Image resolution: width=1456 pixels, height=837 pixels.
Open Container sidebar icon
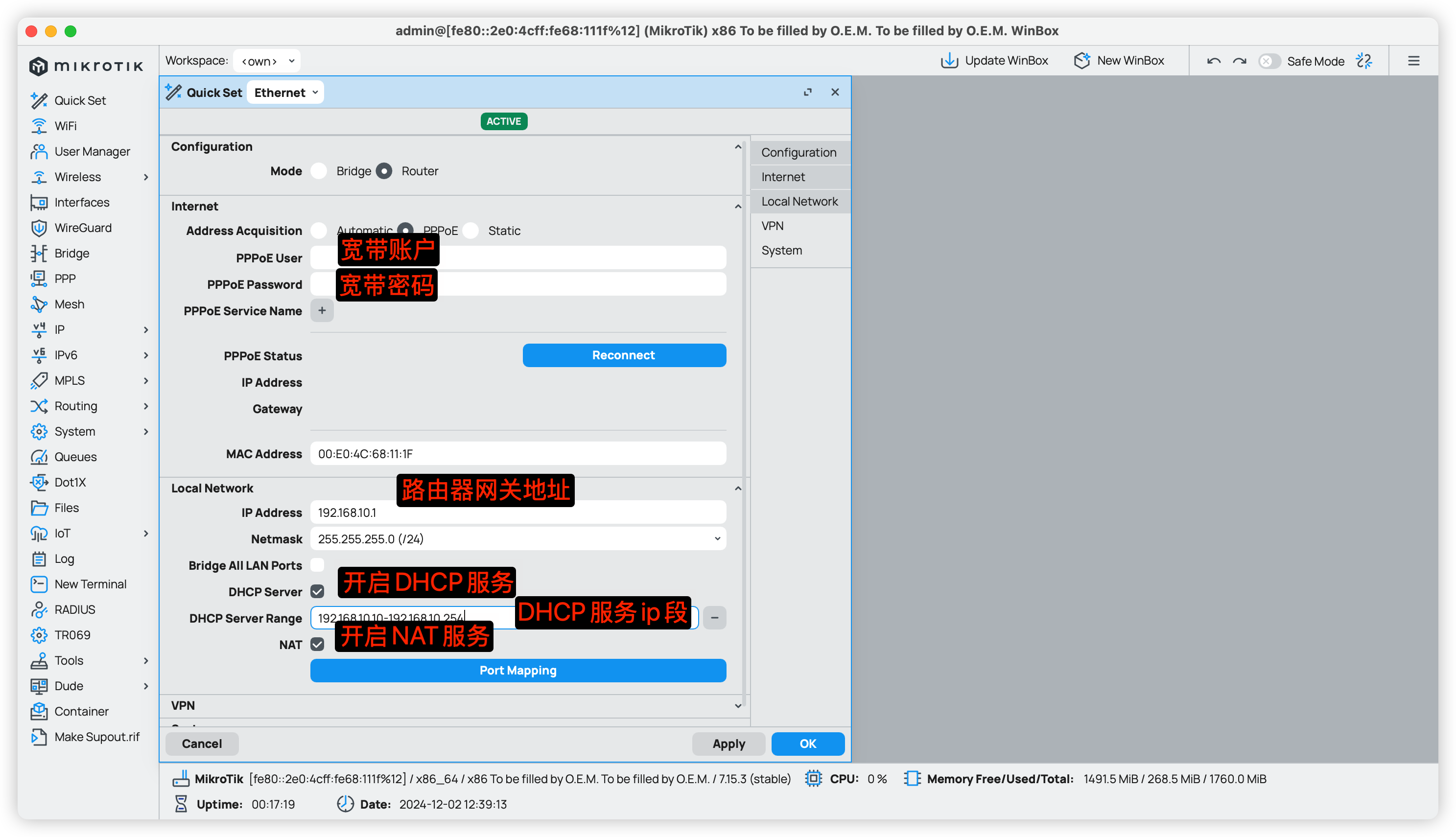(x=39, y=711)
